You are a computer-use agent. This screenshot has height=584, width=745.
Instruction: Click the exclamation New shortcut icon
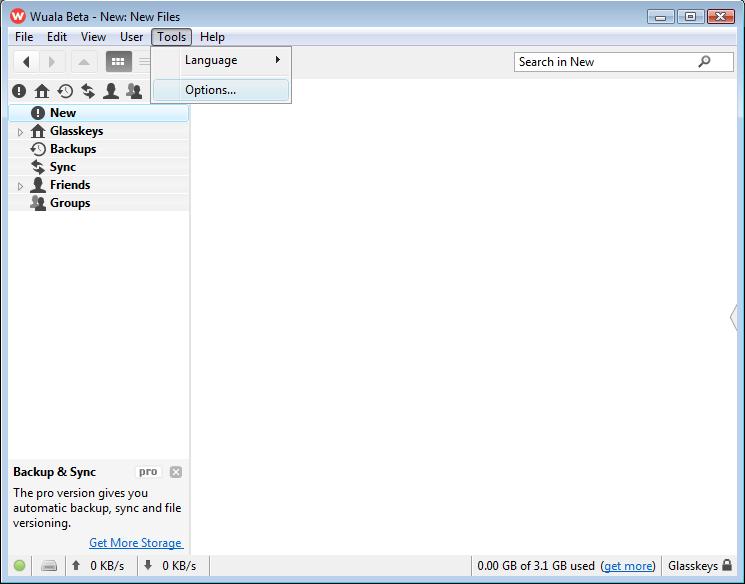tap(19, 91)
